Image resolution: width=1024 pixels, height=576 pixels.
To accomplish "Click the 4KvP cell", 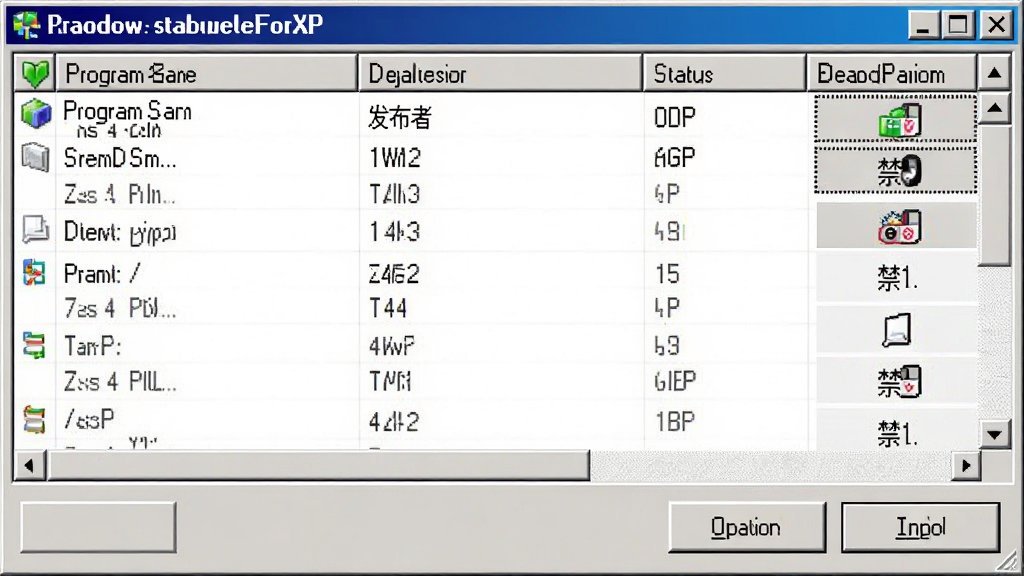I will (392, 346).
